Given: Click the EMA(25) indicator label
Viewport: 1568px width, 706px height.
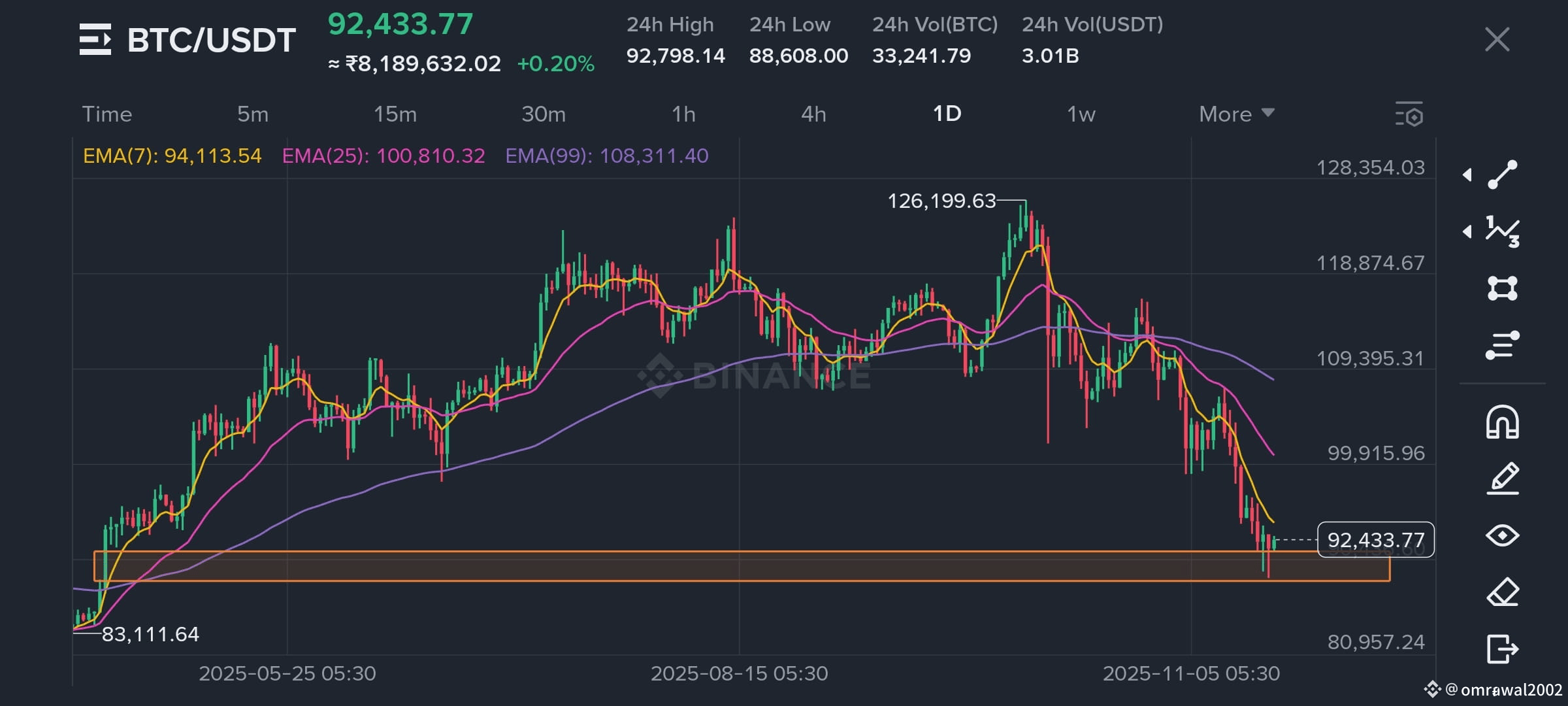Looking at the screenshot, I should click(384, 156).
